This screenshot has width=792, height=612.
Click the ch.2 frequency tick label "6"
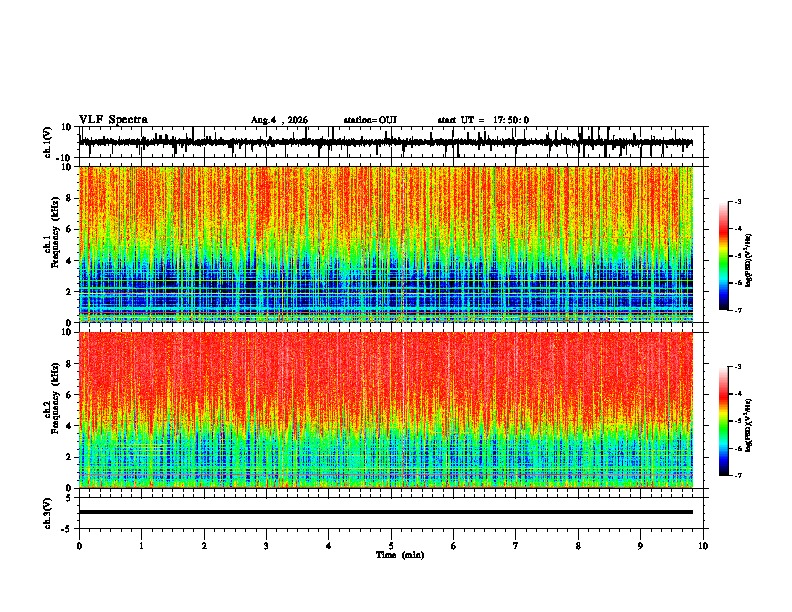[69, 395]
